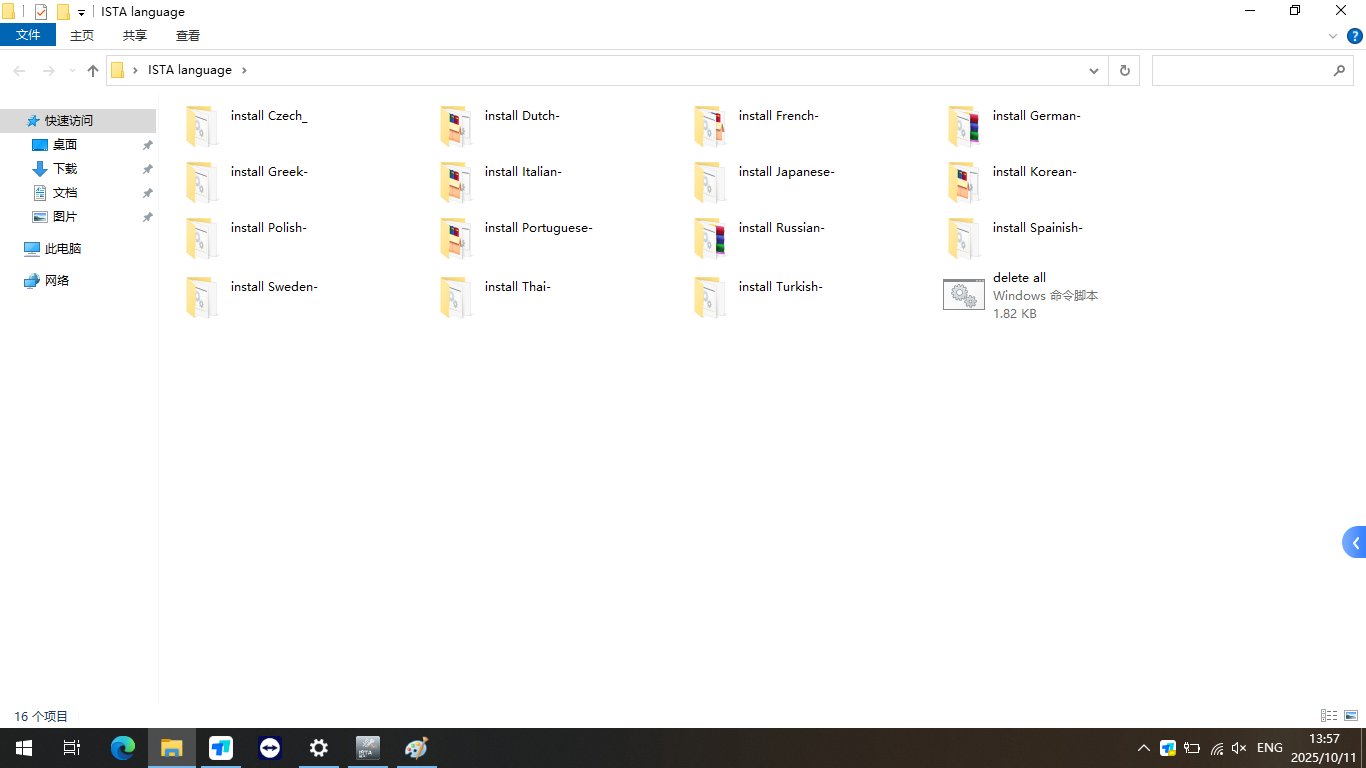Screen dimensions: 1366x768
Task: Switch to large icons view layout
Action: (1351, 715)
